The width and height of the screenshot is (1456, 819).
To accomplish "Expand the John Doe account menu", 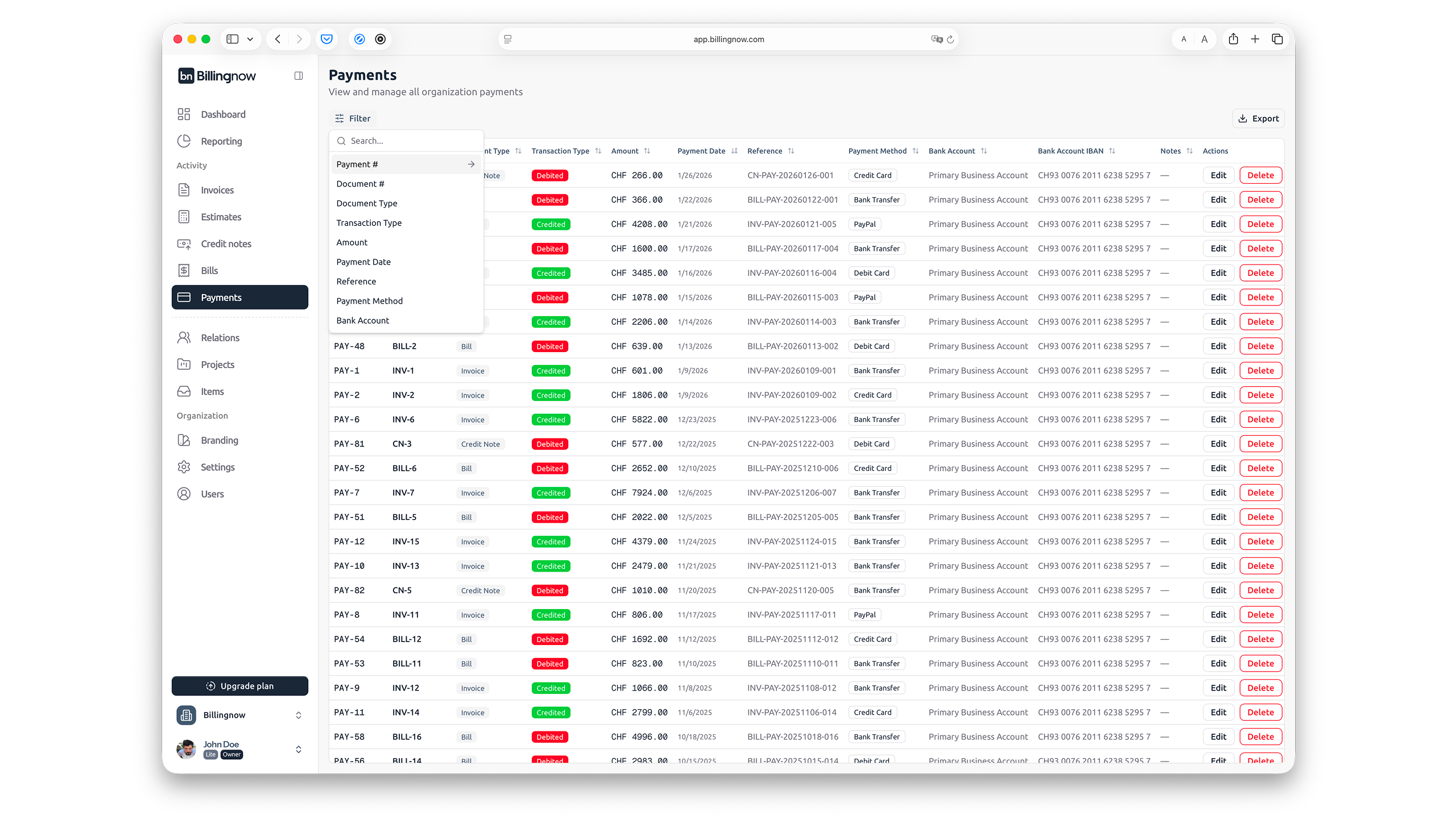I will click(x=298, y=750).
